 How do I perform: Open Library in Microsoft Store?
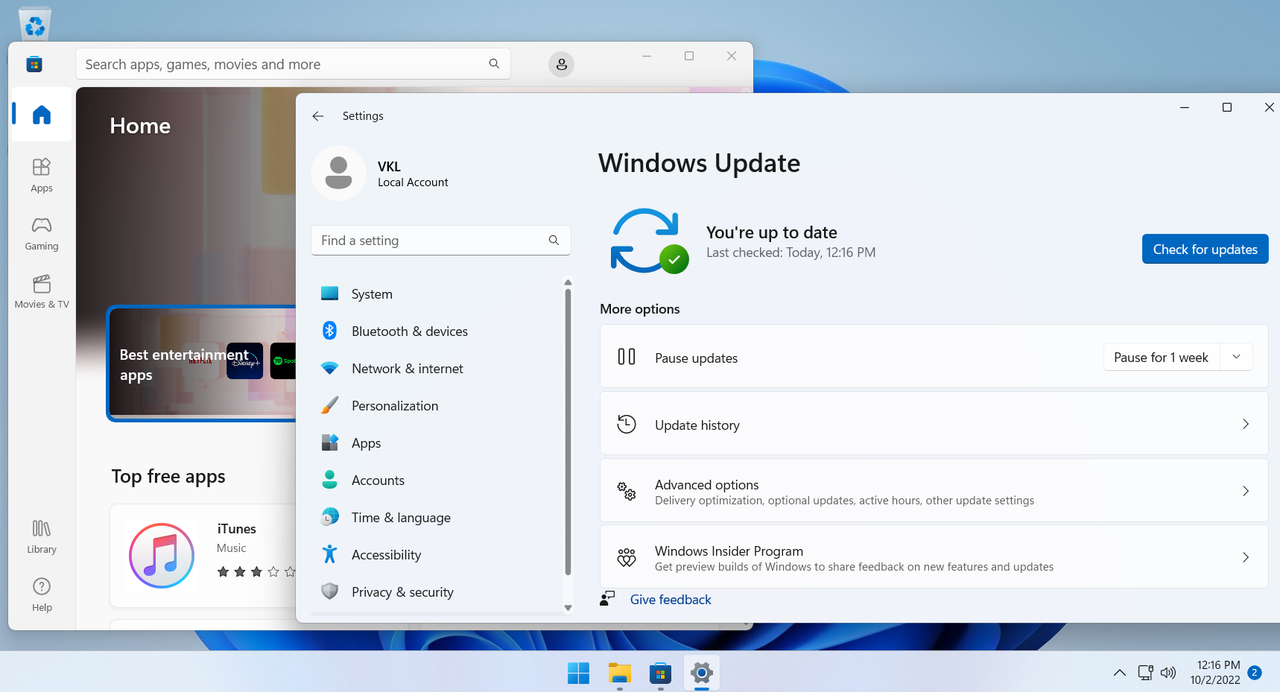pos(41,536)
